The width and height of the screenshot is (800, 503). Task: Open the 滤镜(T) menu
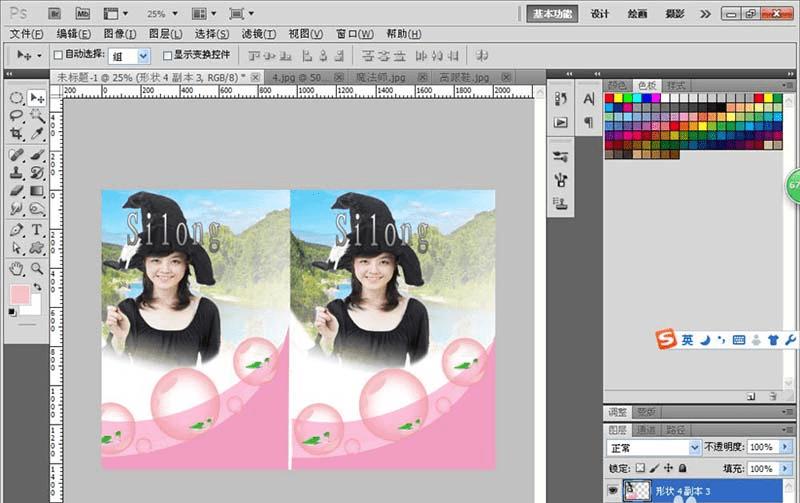coord(259,34)
